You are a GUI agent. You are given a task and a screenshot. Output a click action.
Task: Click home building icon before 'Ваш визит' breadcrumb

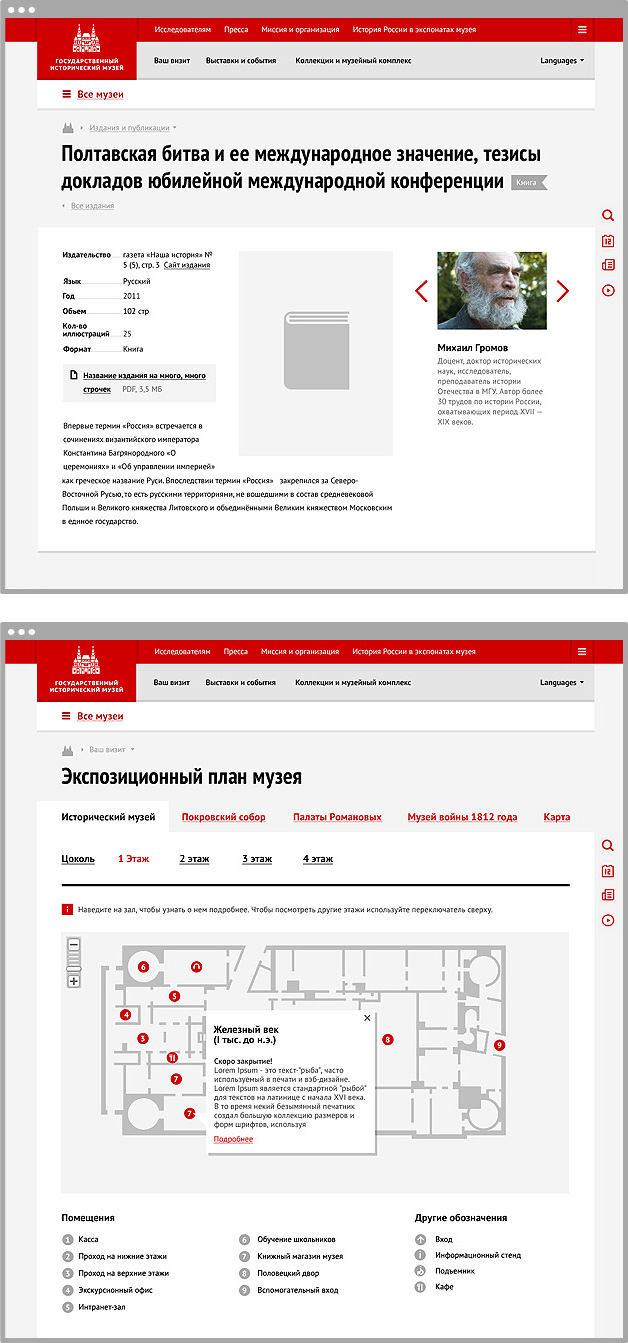(69, 749)
